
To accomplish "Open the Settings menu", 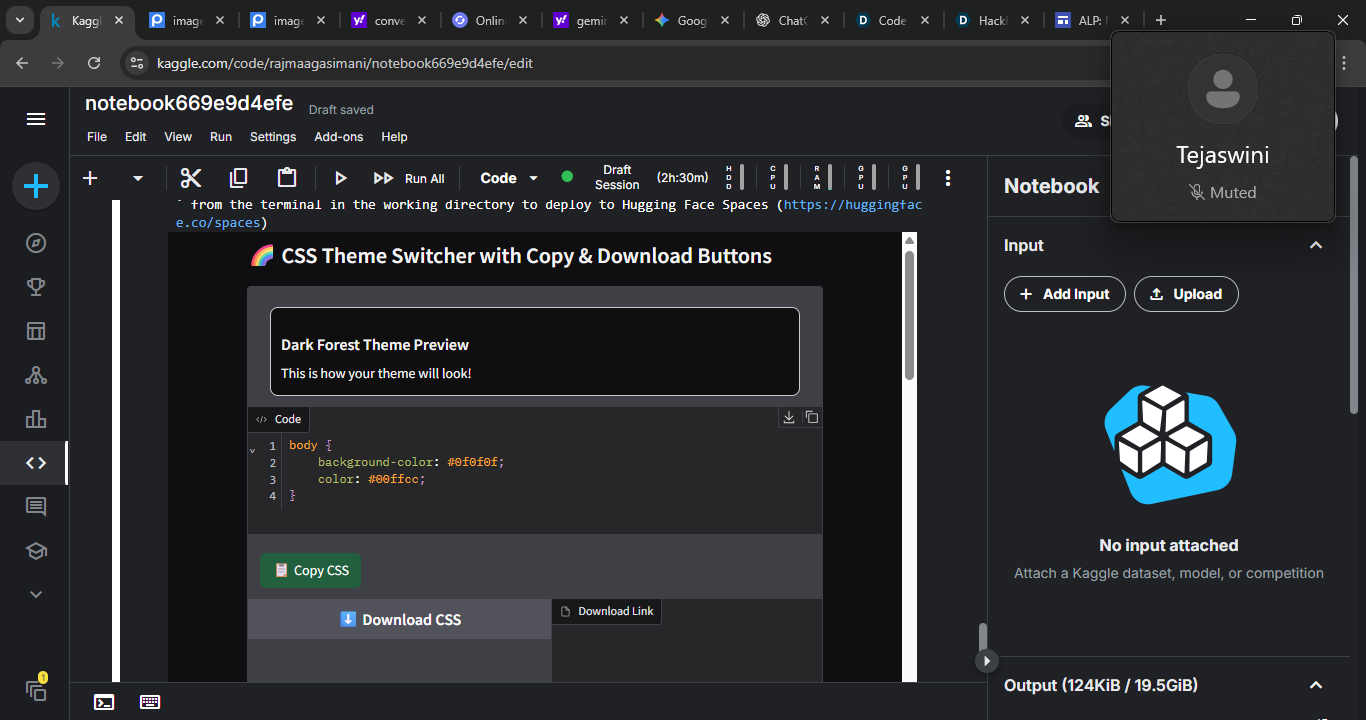I will tap(273, 137).
